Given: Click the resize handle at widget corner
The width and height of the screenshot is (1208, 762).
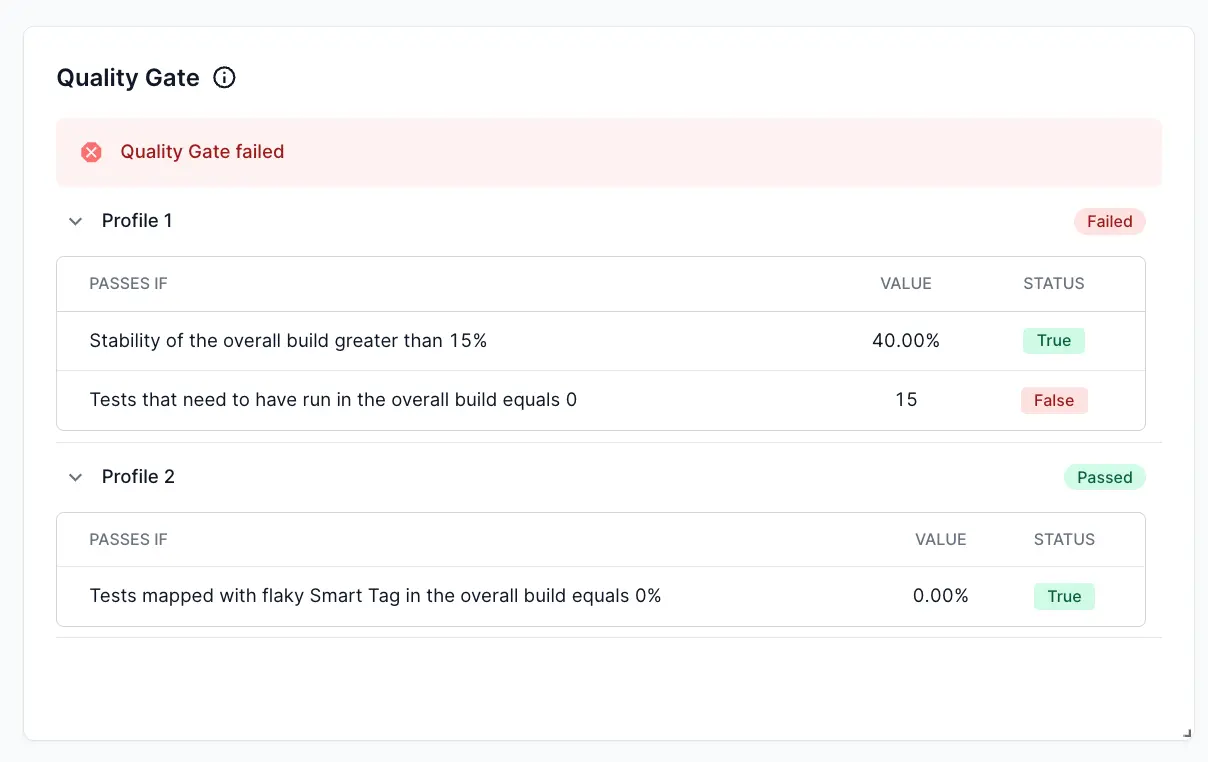Looking at the screenshot, I should pos(1187,733).
